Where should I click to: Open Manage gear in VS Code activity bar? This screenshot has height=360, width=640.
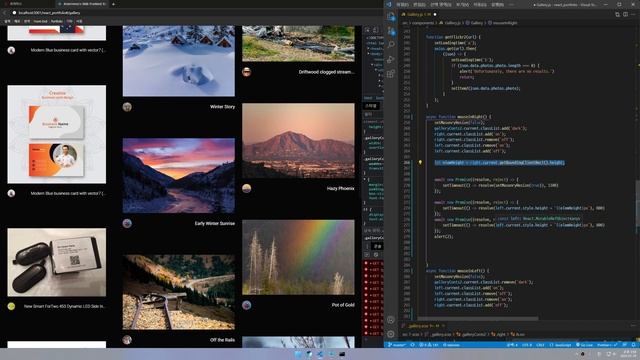point(391,334)
